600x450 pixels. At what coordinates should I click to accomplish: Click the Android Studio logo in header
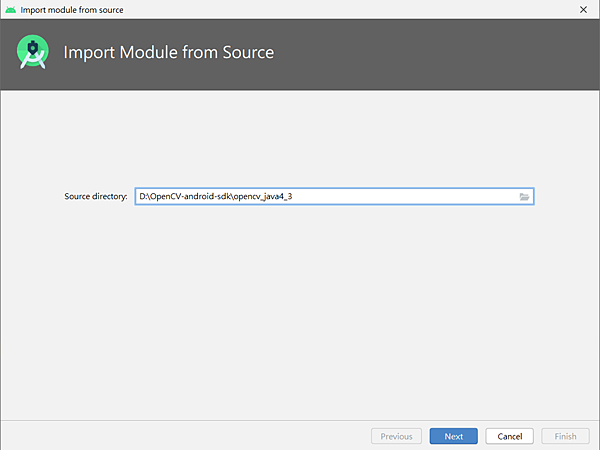33,52
